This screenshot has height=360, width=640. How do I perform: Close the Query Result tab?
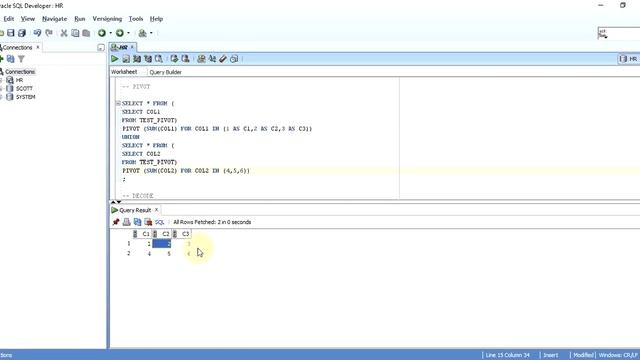tap(156, 210)
